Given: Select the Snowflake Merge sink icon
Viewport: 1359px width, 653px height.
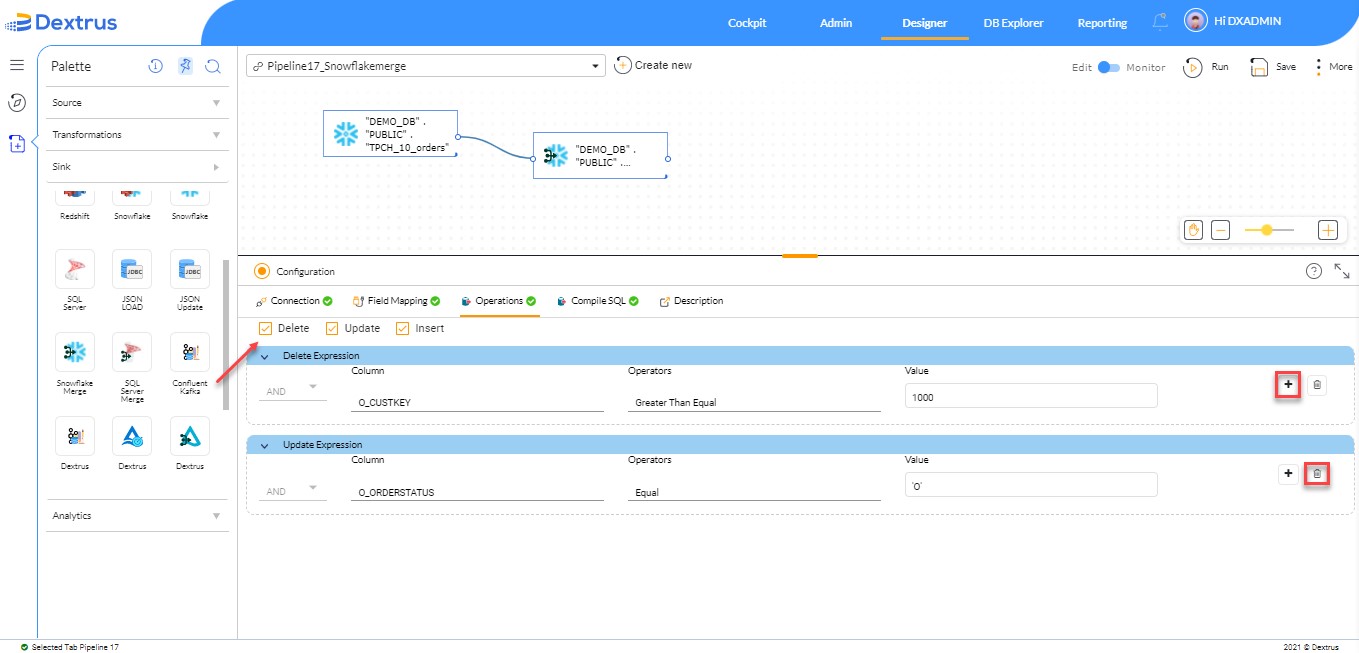Looking at the screenshot, I should pos(75,352).
